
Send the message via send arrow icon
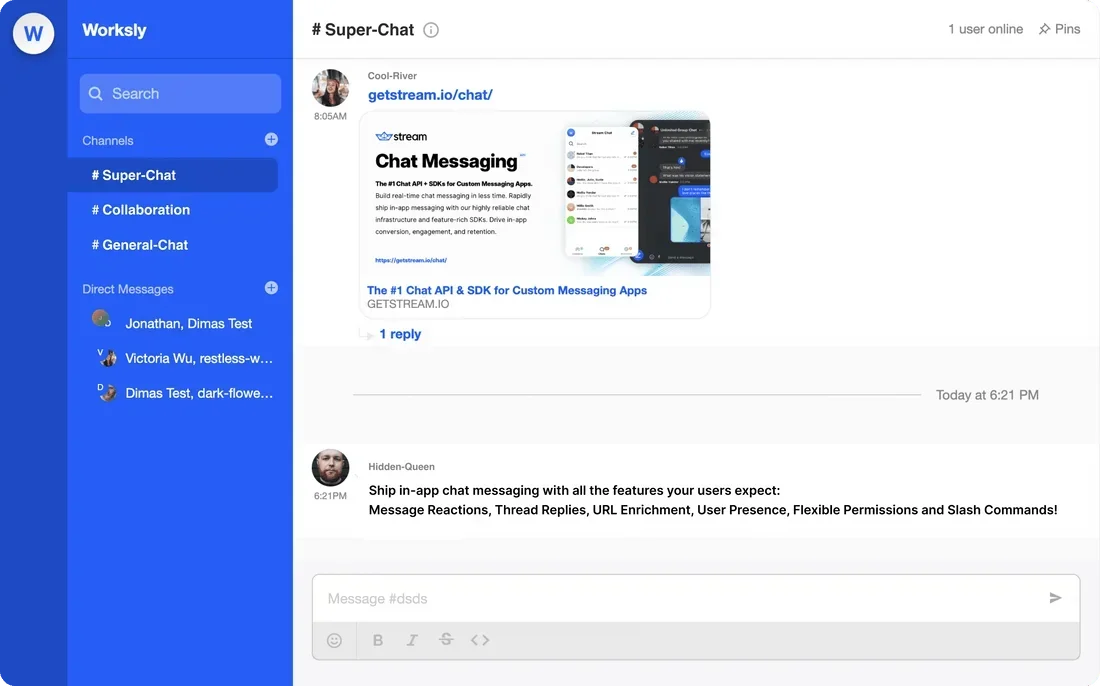coord(1055,598)
